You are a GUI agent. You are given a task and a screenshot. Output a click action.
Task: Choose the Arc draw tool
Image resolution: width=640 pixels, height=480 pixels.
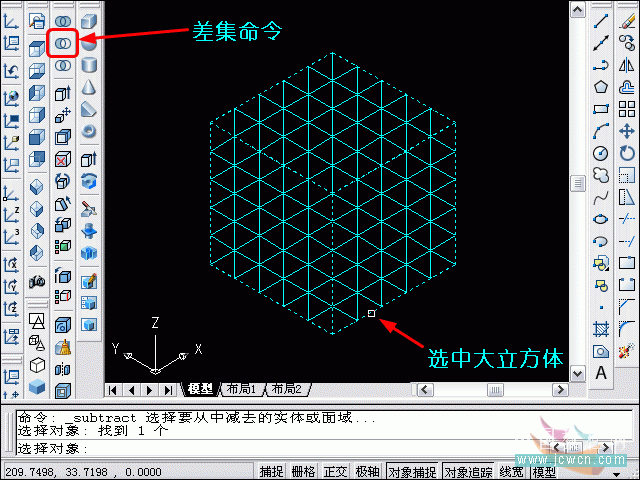tap(601, 131)
